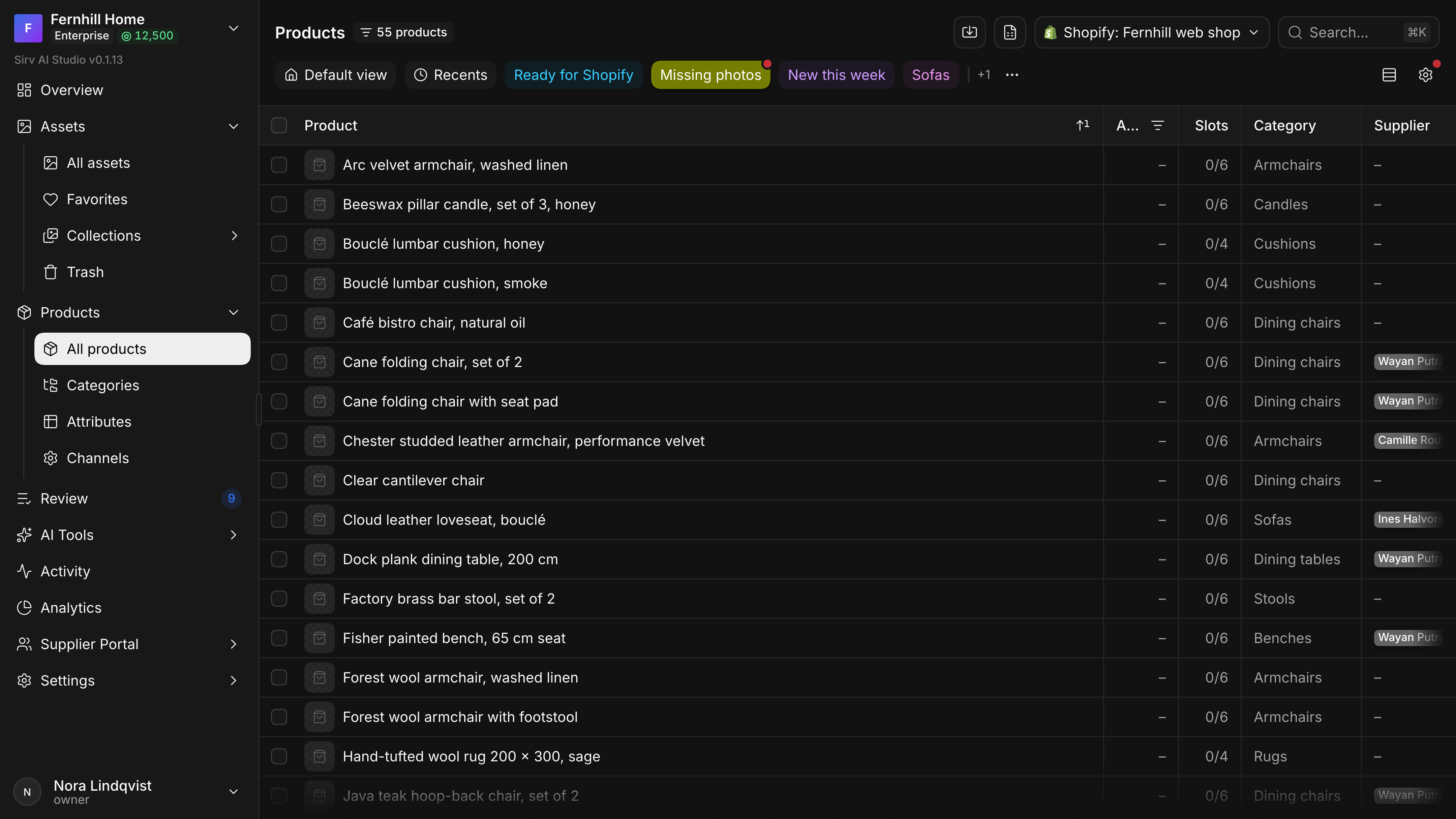Click the more views ellipsis icon

[x=1012, y=74]
